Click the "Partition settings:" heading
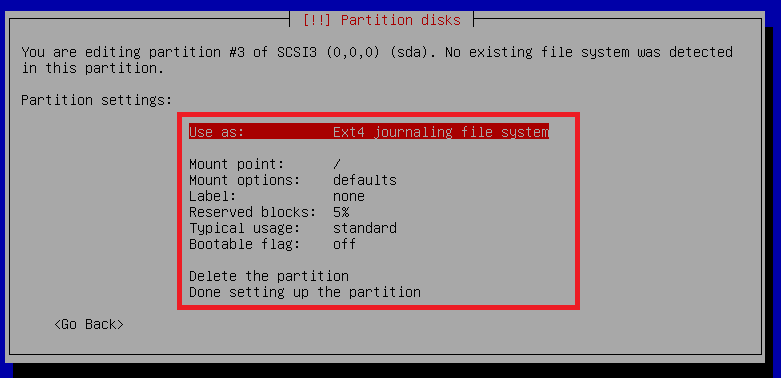The width and height of the screenshot is (781, 378). 97,100
